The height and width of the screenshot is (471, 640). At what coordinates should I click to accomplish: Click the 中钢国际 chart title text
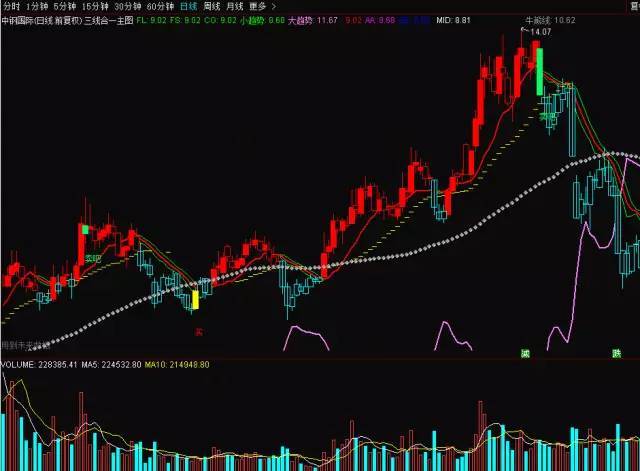click(x=67, y=20)
